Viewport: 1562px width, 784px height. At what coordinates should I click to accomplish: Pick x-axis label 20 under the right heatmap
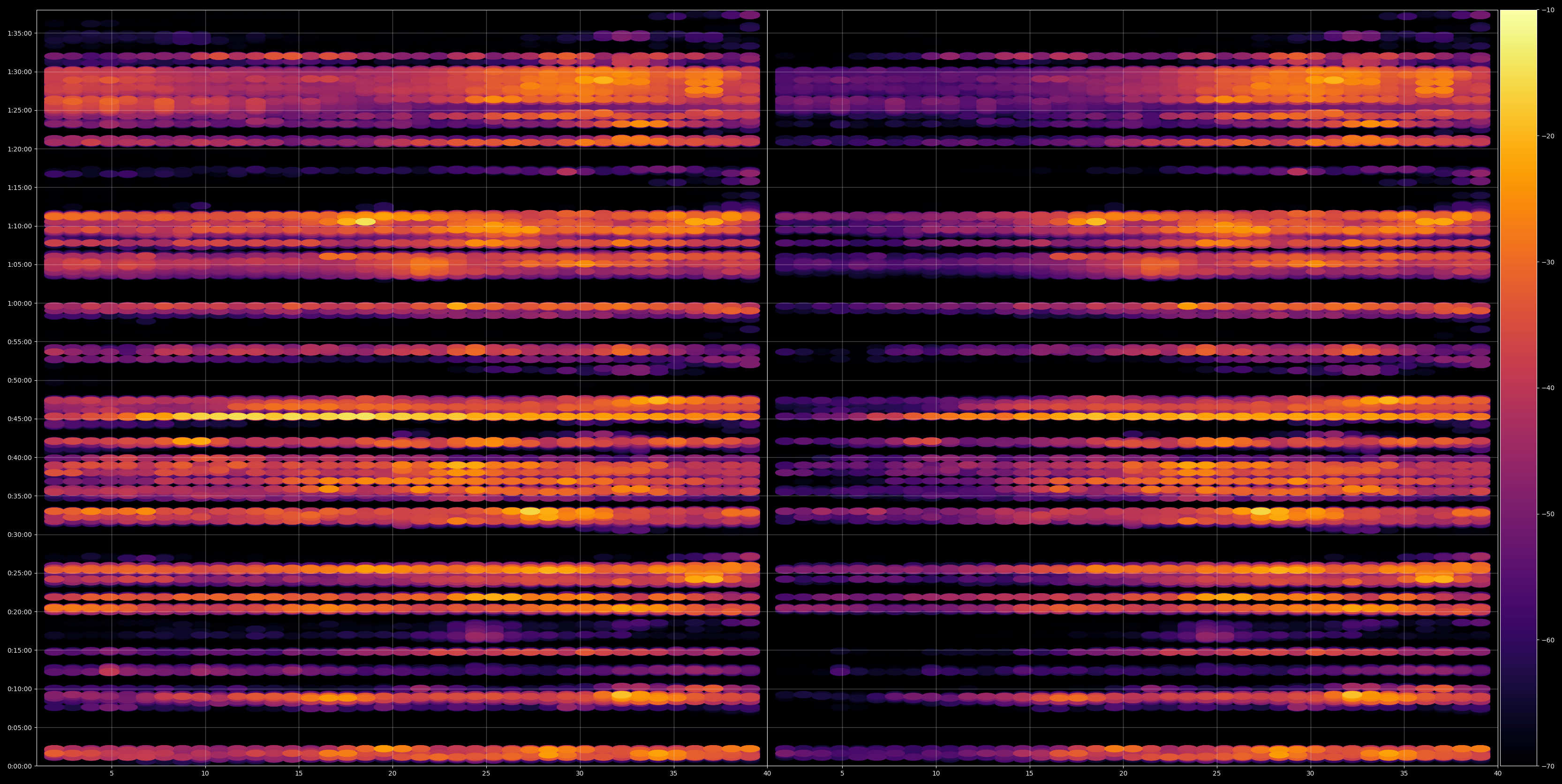tap(1124, 774)
